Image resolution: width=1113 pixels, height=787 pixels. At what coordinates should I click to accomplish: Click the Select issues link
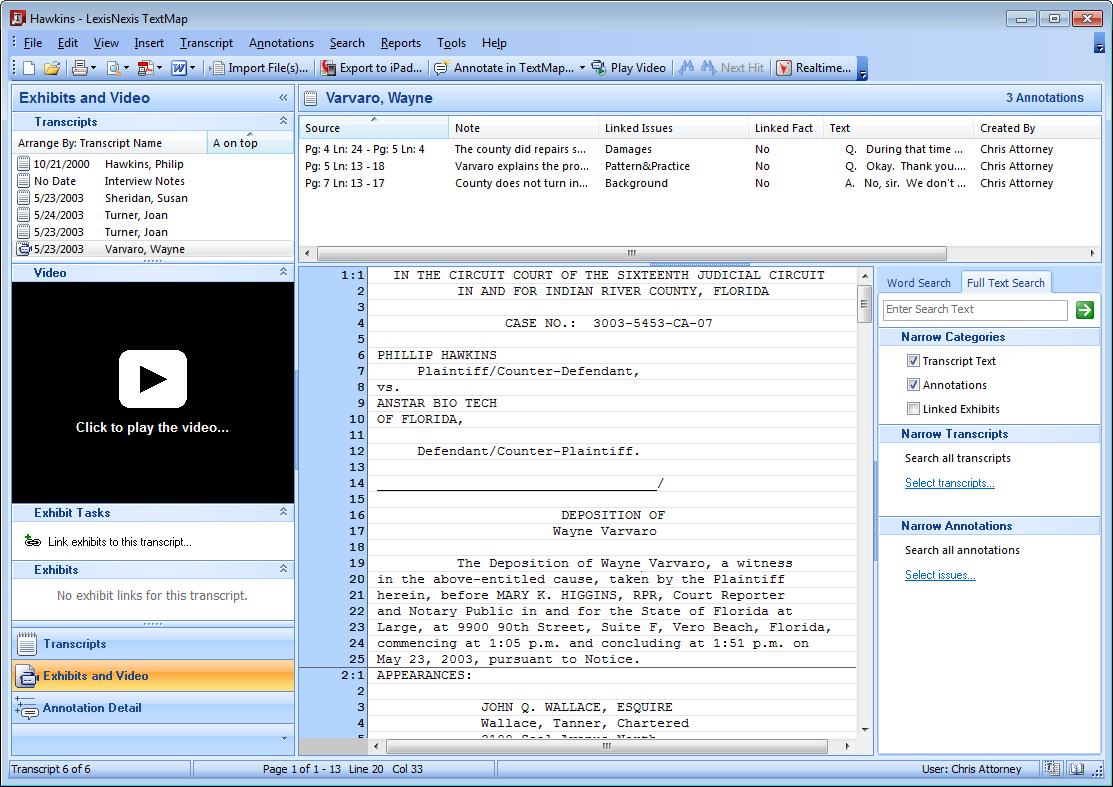point(940,576)
